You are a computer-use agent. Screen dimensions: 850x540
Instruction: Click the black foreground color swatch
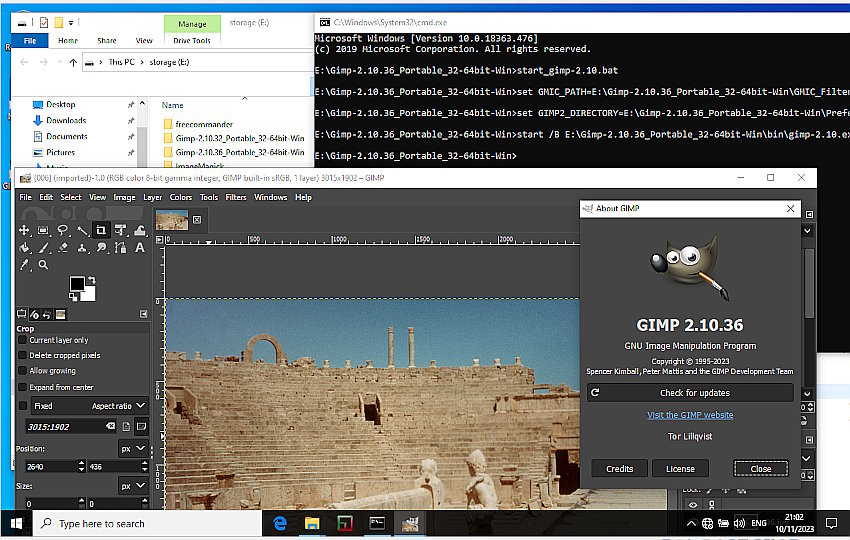pos(77,286)
